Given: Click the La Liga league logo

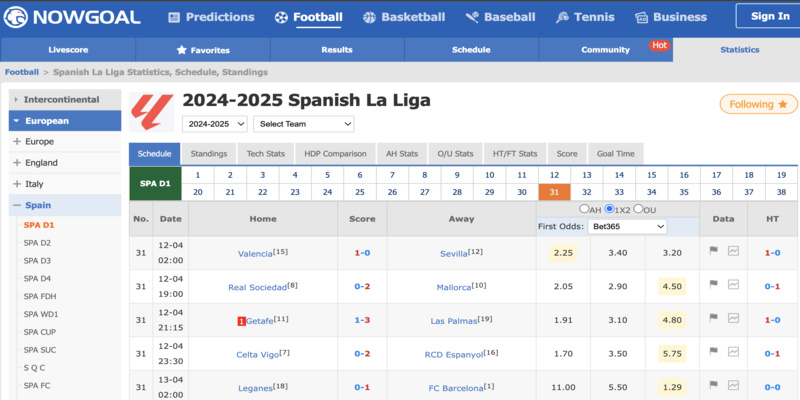Looking at the screenshot, I should click(x=151, y=109).
